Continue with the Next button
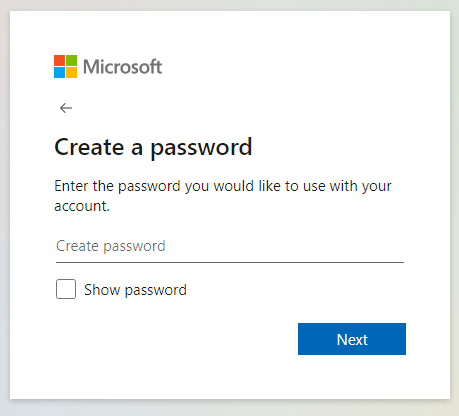Viewport: 459px width, 416px height. 352,339
